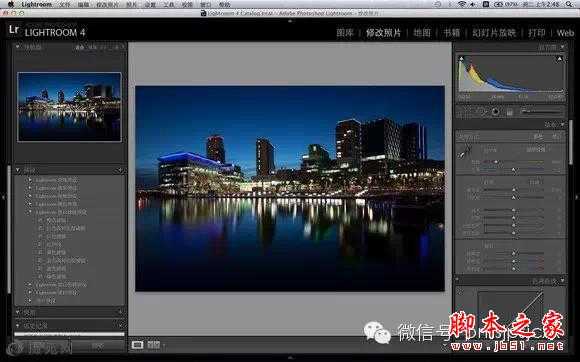580x362 pixels.
Task: Open the Help (帮助) menu
Action: (225, 4)
